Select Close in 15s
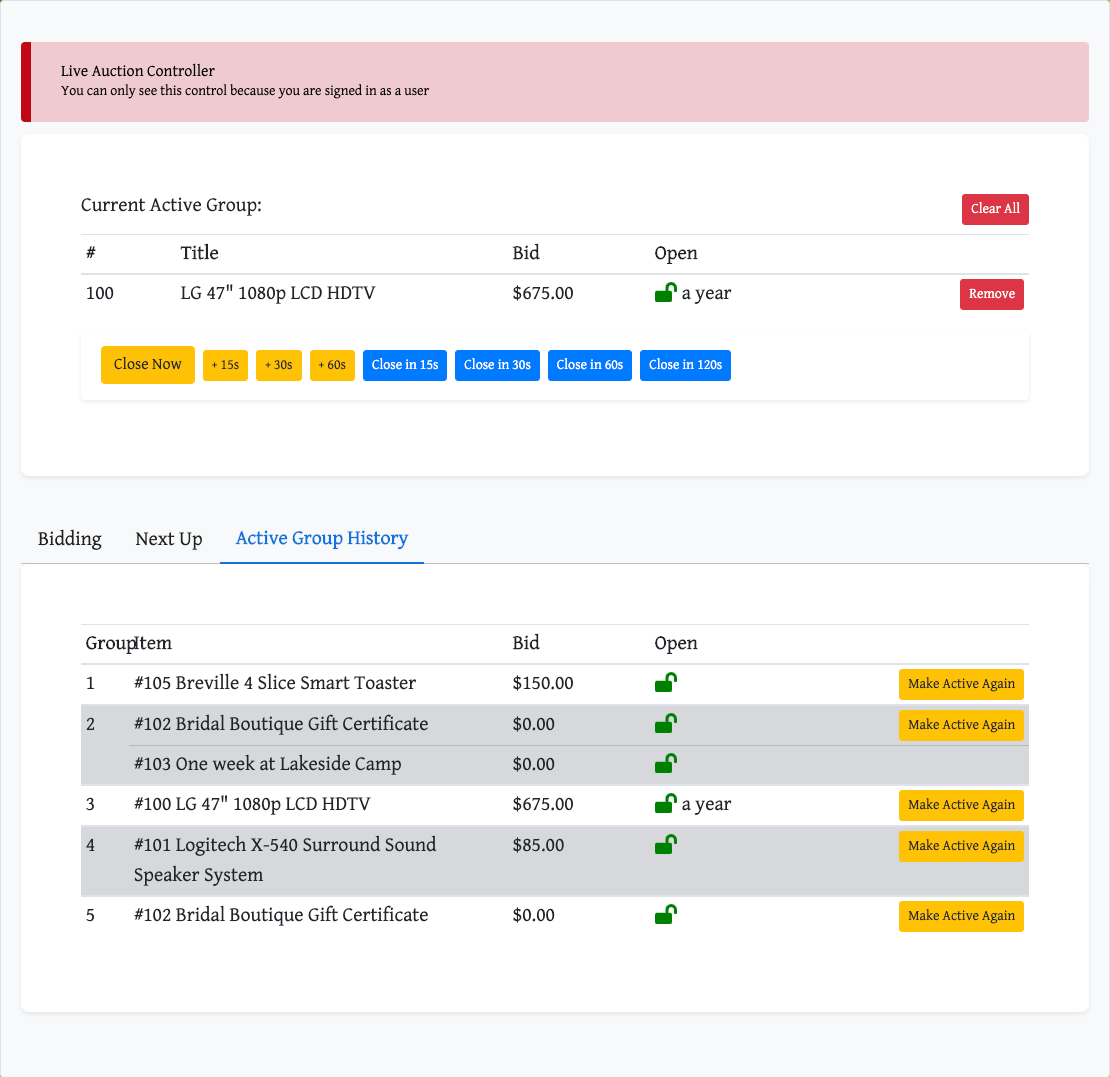1110x1077 pixels. point(405,365)
